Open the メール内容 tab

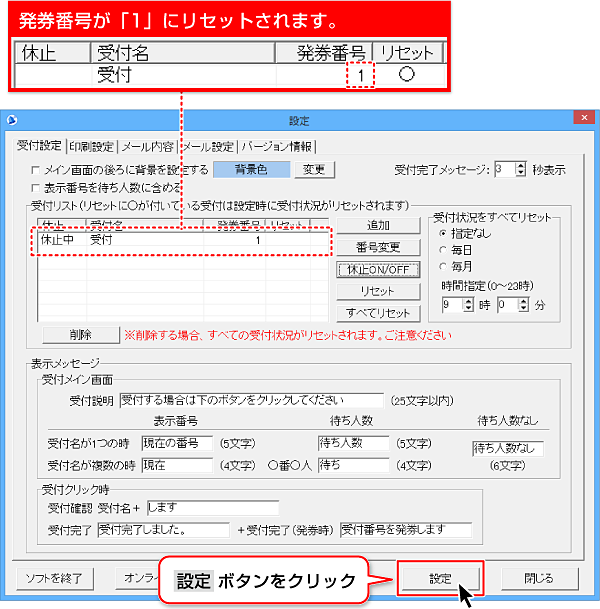tap(147, 147)
